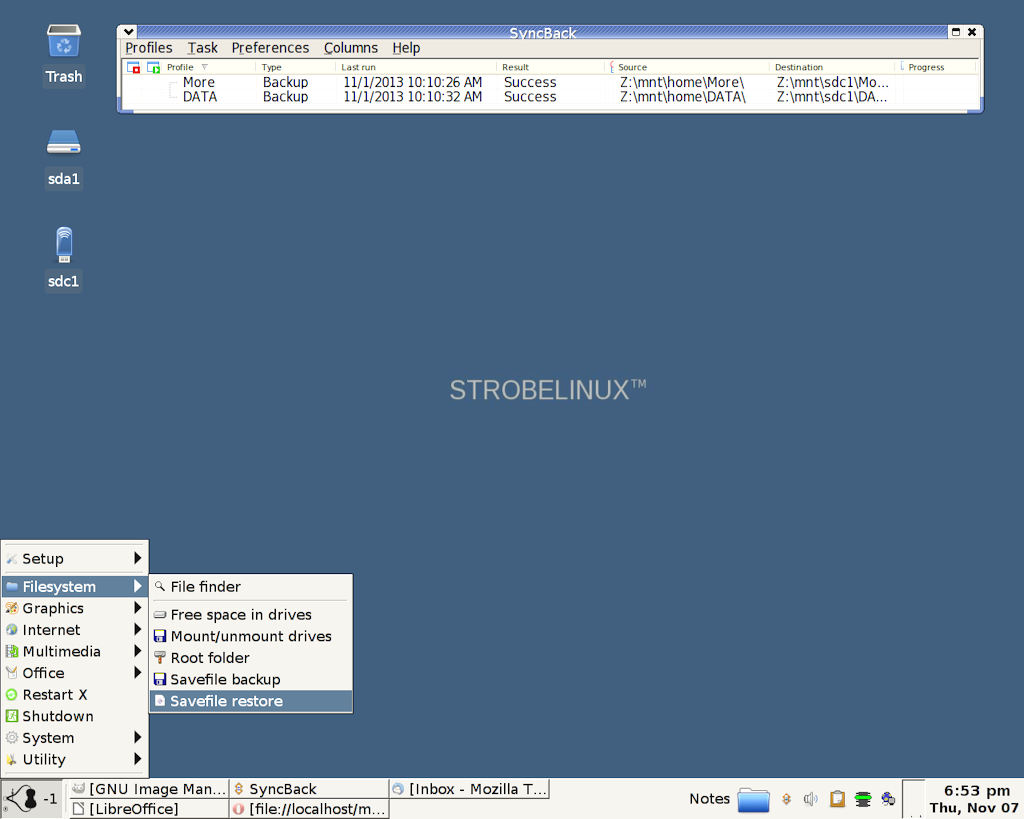
Task: Expand the Setup submenu
Action: (x=75, y=558)
